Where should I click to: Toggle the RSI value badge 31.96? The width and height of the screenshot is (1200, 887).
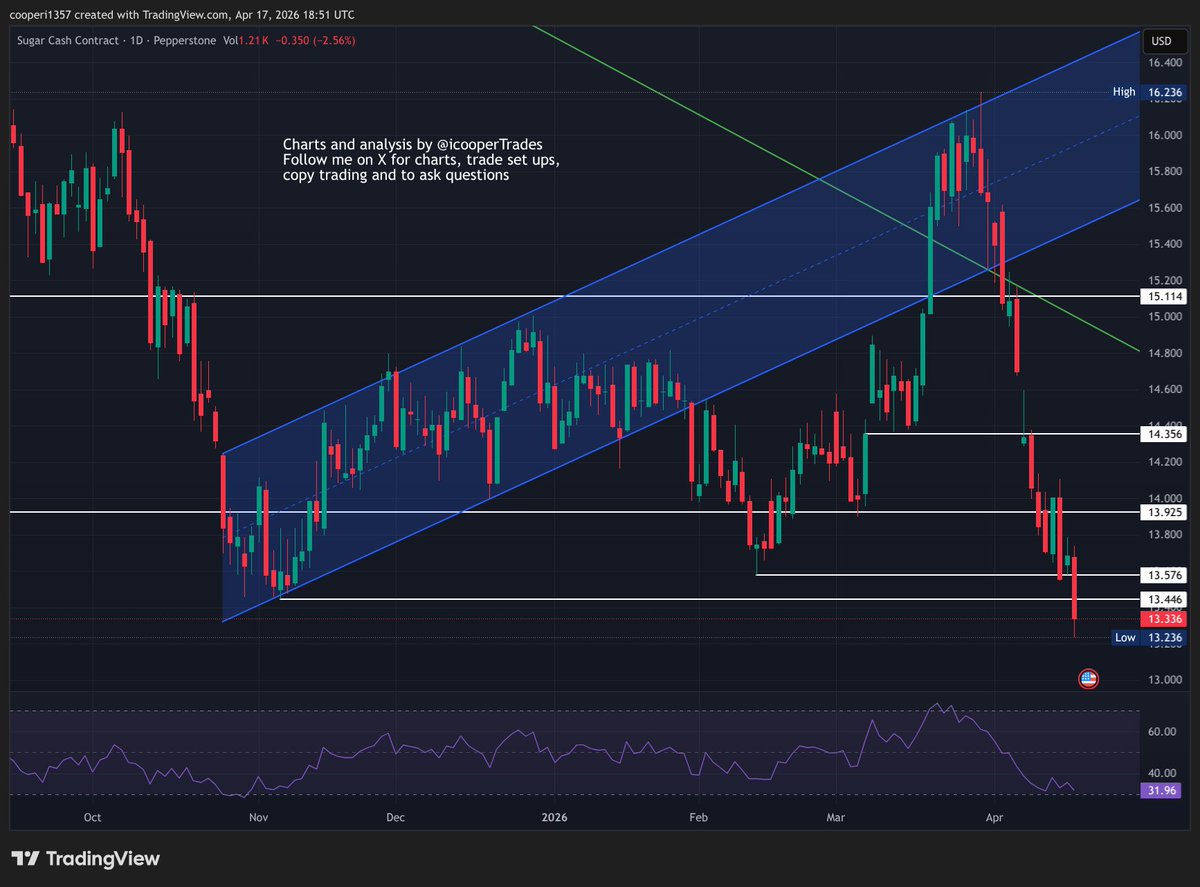tap(1161, 790)
